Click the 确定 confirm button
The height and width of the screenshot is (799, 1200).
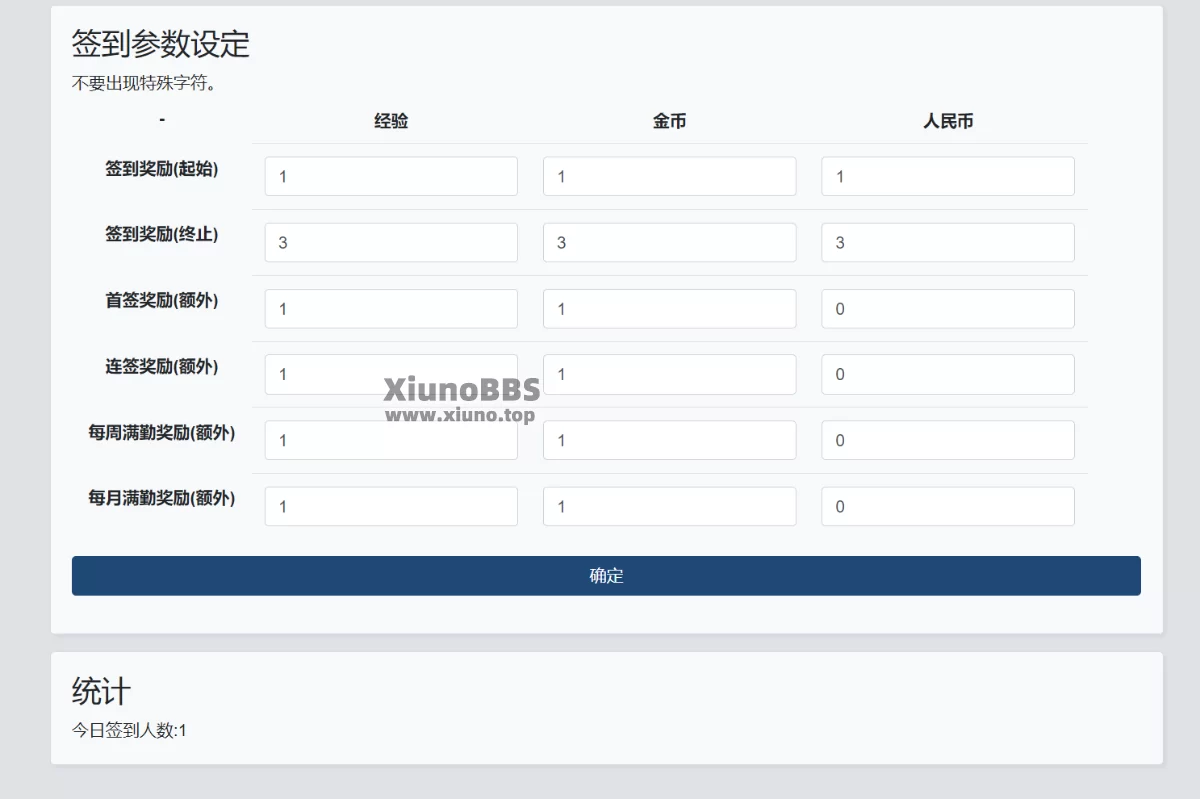point(605,575)
